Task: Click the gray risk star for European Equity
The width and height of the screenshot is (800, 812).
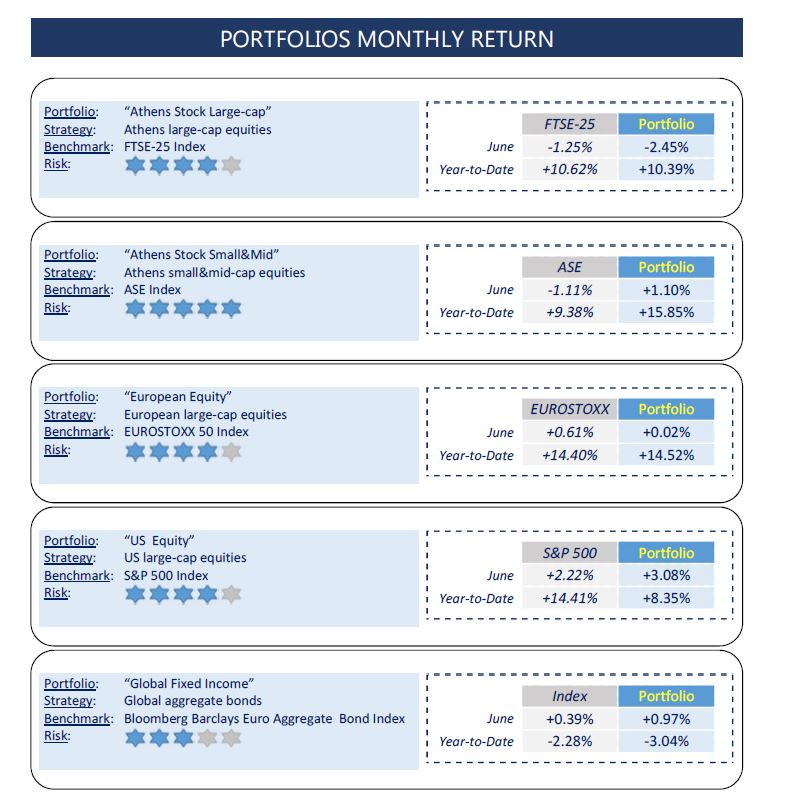Action: [231, 451]
